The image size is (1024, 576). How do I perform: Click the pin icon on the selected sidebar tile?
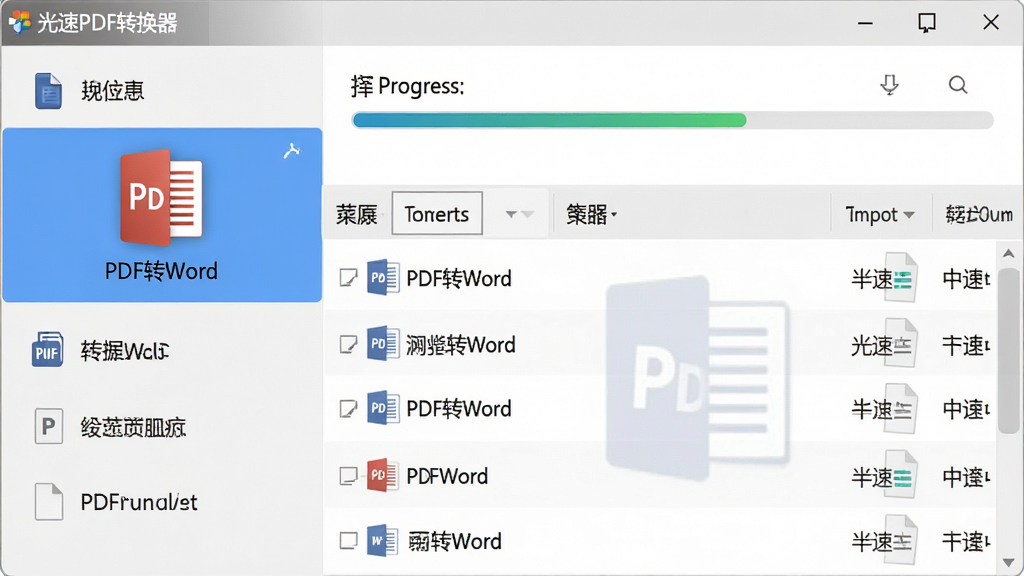click(x=292, y=151)
